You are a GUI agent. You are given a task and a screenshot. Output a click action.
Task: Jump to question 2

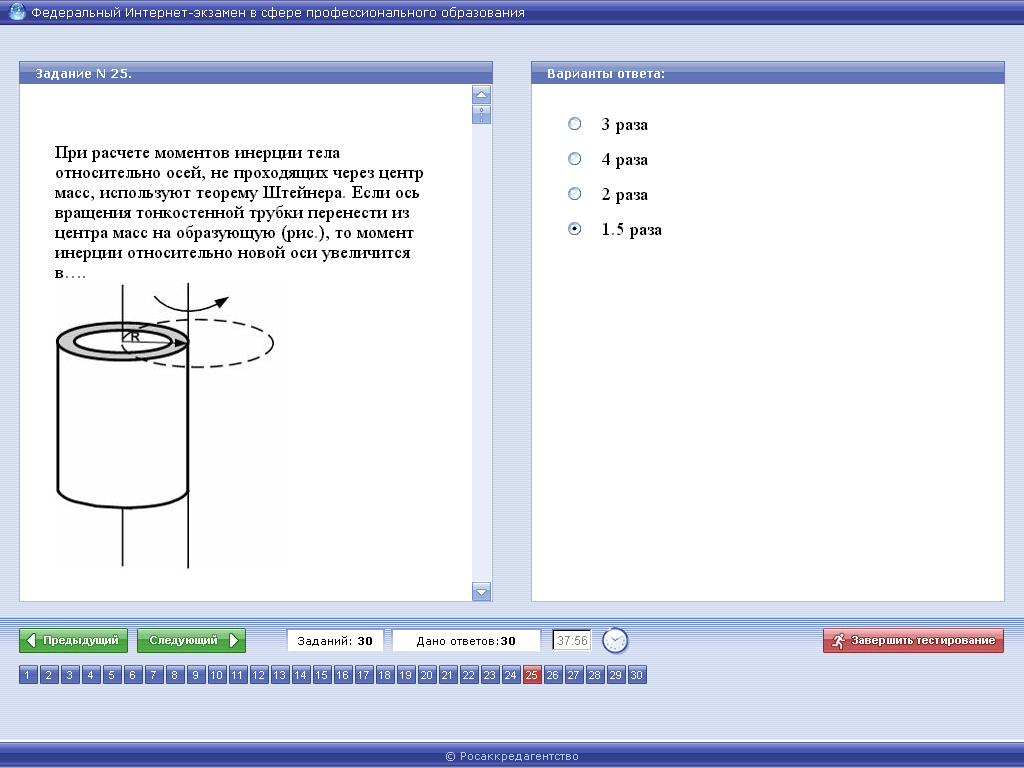coord(49,675)
